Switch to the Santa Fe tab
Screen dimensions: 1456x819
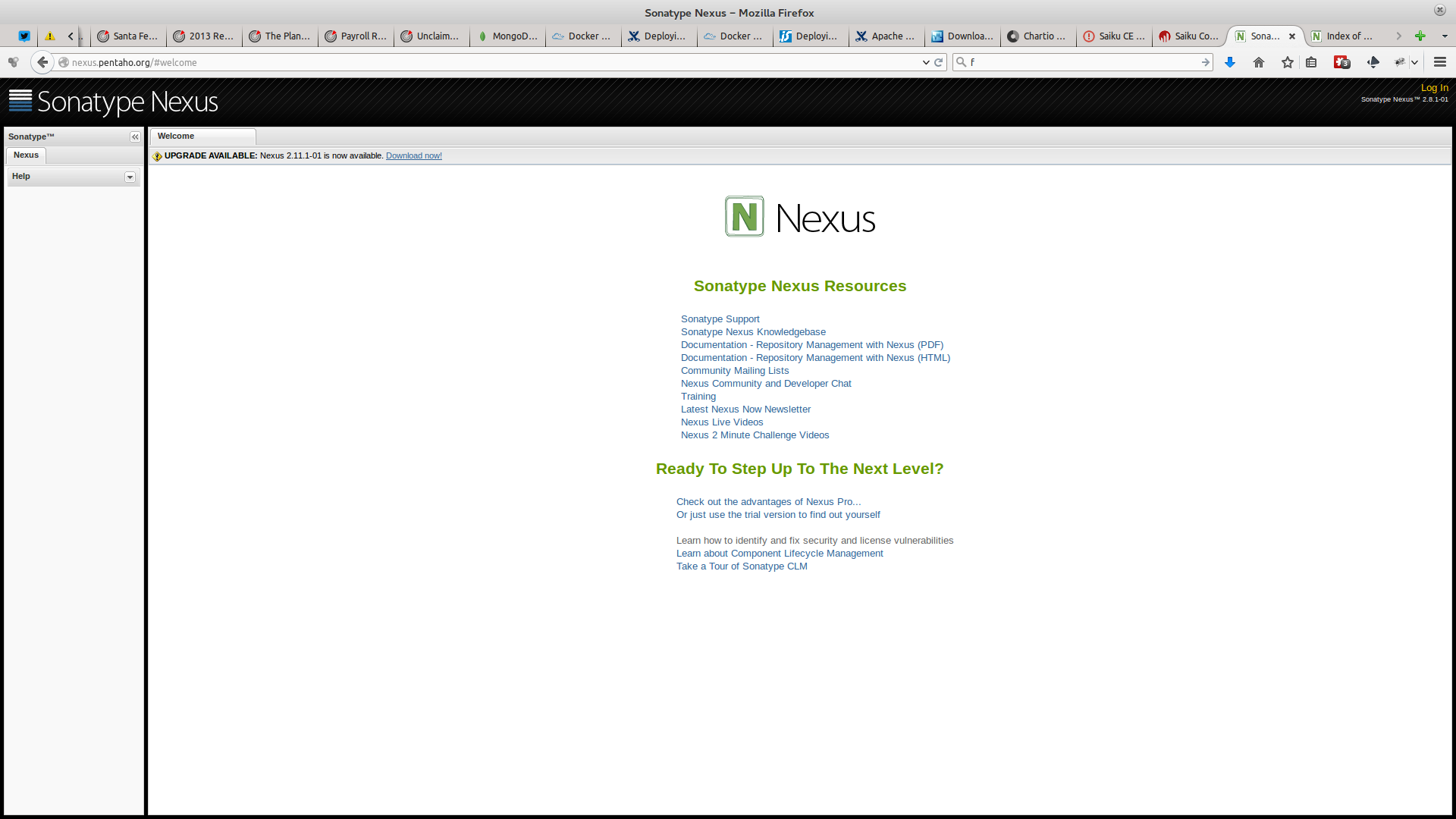[x=129, y=36]
